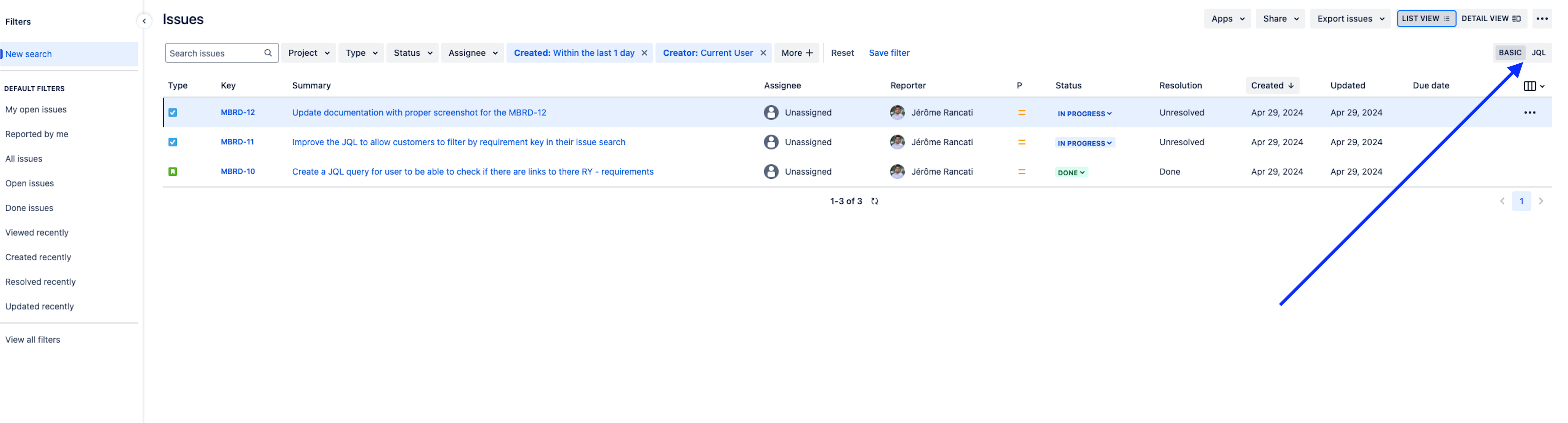Open the My open issues filter
The image size is (1568, 423).
(x=36, y=110)
